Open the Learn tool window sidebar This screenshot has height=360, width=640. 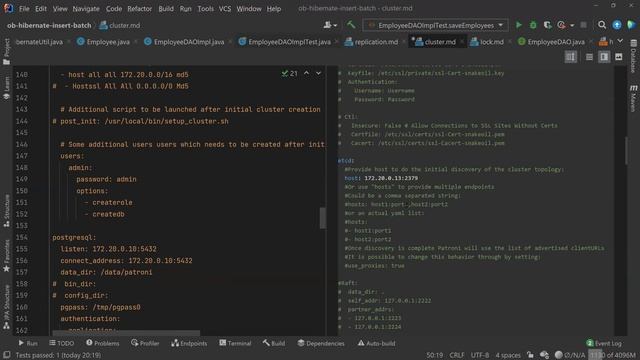[7, 88]
